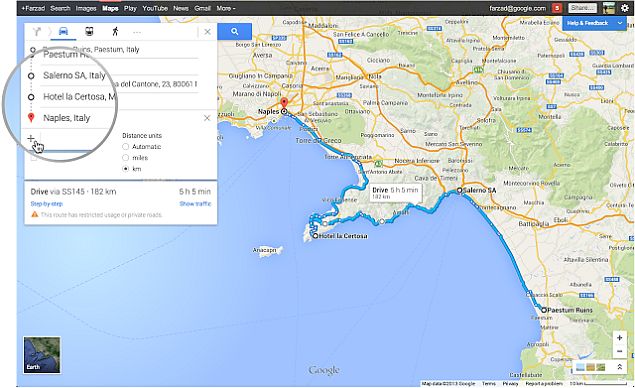This screenshot has height=388, width=635.
Task: Select km distance units
Action: click(x=126, y=168)
